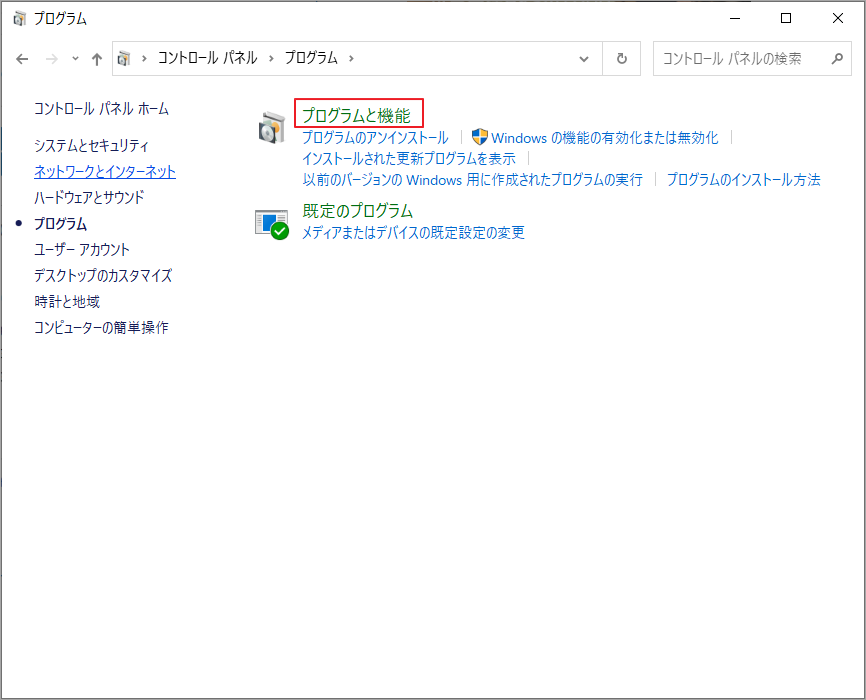The height and width of the screenshot is (700, 866).
Task: Click the forward arrow in navigation bar
Action: 52,59
